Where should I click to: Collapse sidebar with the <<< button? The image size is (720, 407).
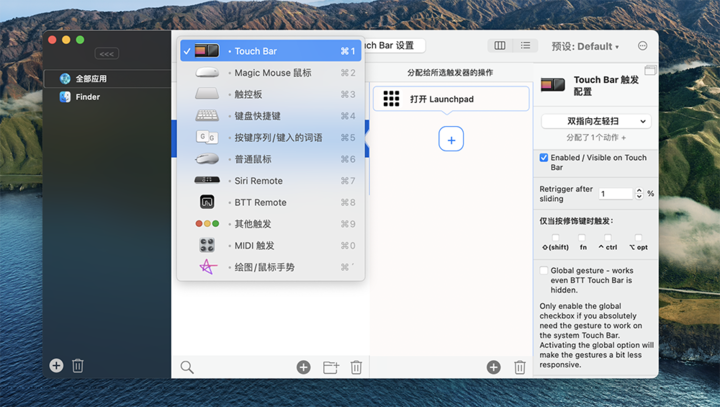(107, 53)
